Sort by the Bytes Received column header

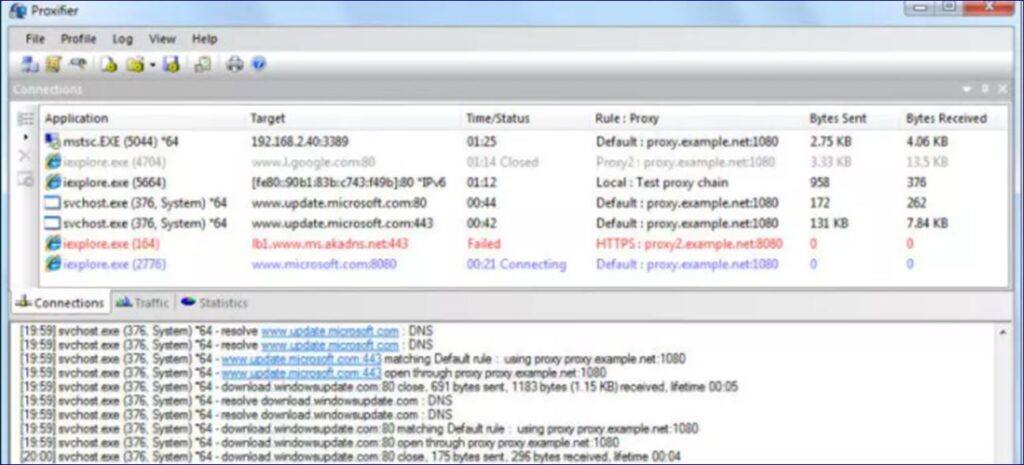tap(946, 119)
